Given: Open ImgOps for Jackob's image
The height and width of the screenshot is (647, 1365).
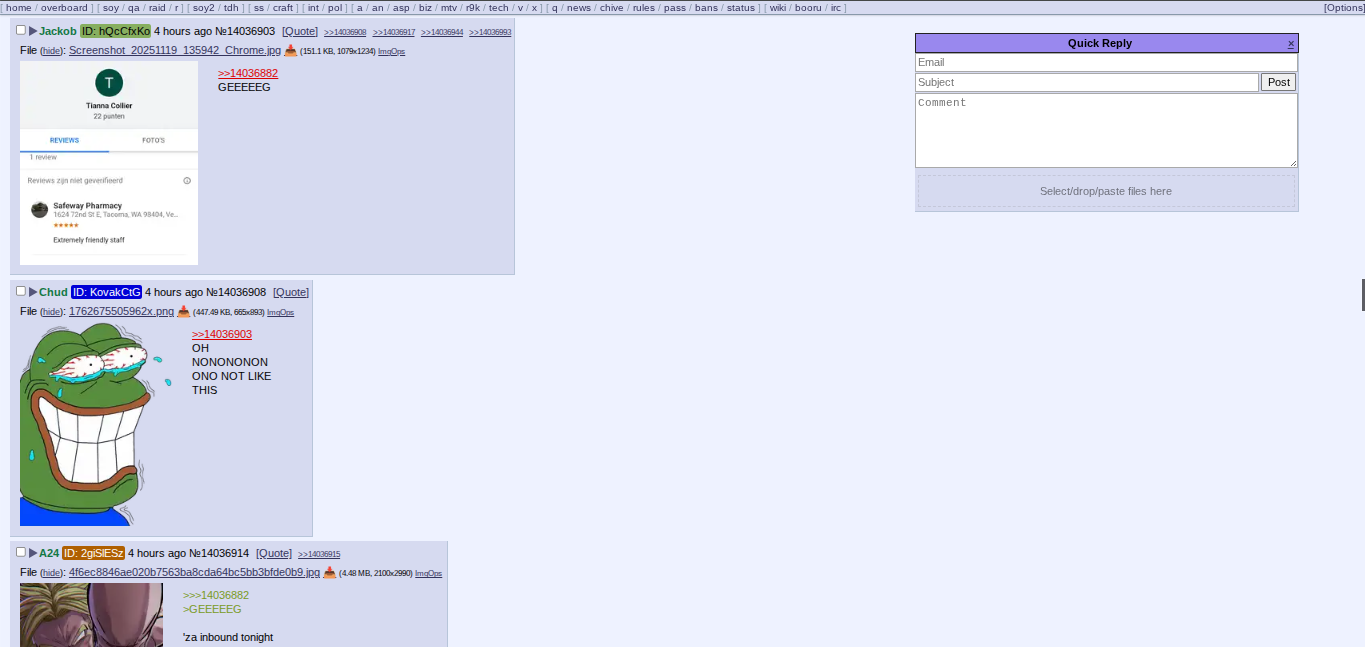Looking at the screenshot, I should [391, 51].
